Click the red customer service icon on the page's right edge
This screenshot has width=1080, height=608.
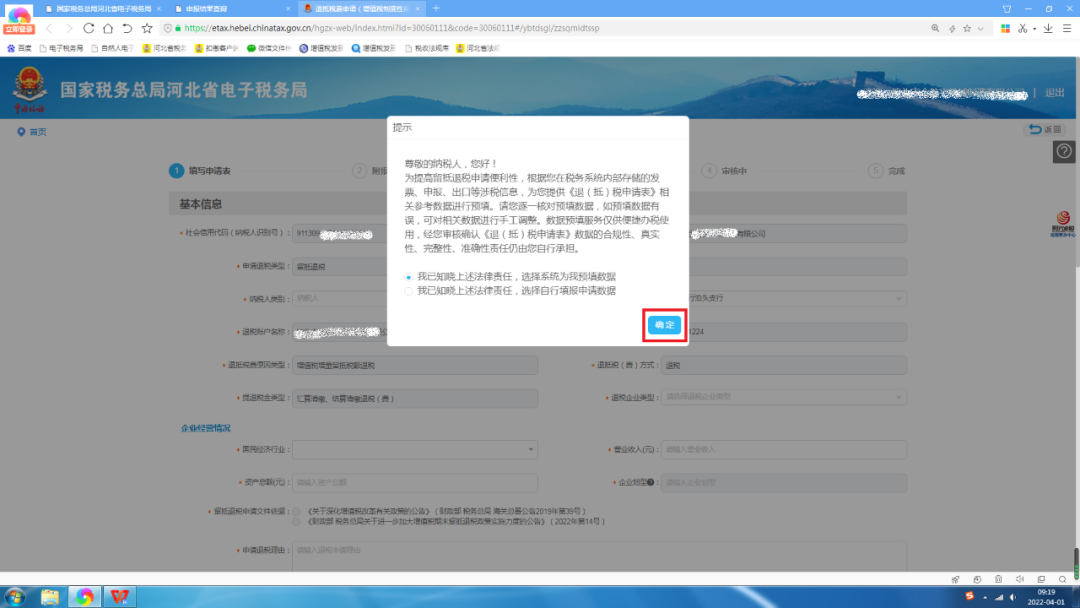point(1062,224)
